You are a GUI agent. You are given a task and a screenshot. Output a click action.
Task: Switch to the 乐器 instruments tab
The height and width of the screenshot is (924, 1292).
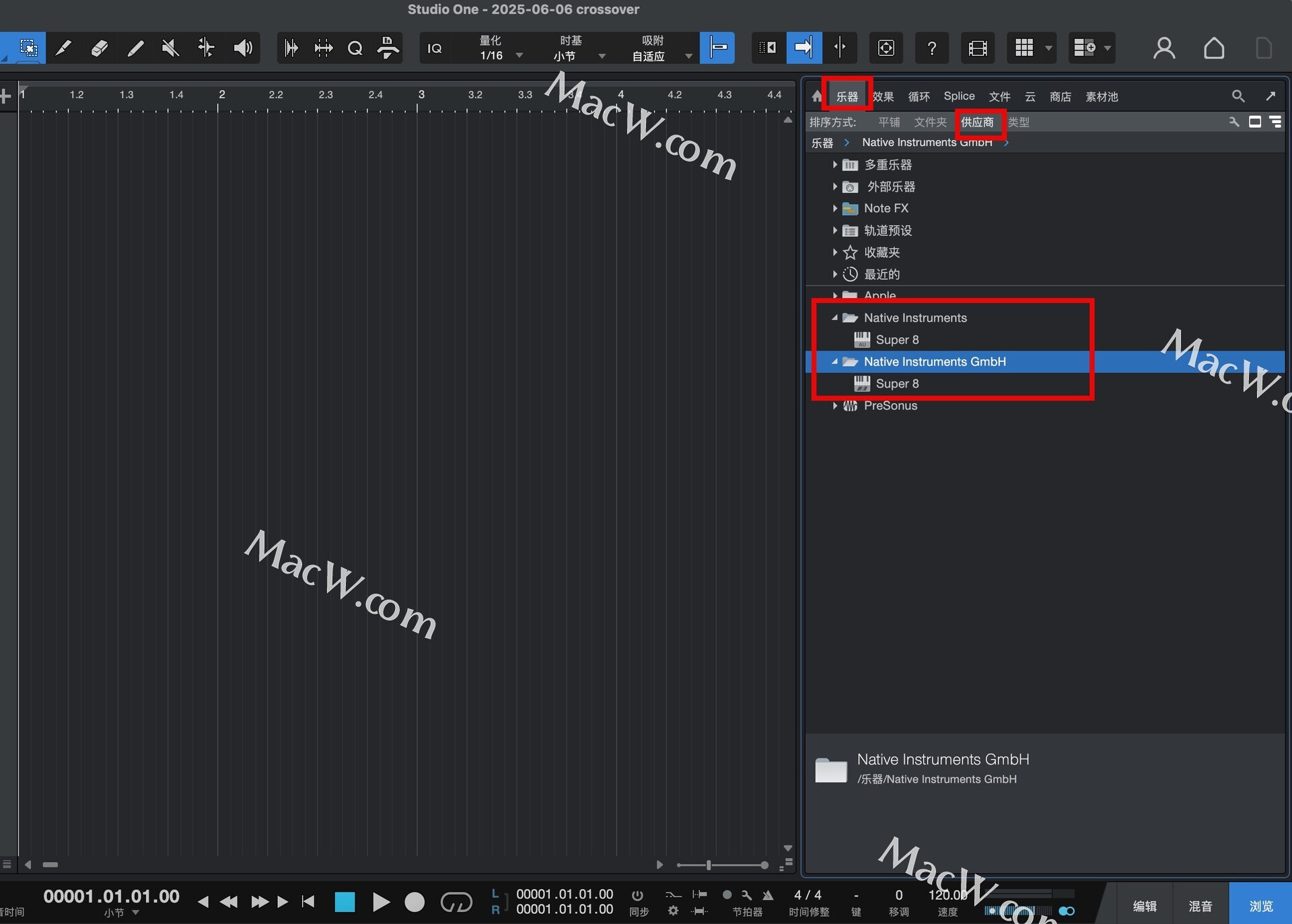click(847, 96)
